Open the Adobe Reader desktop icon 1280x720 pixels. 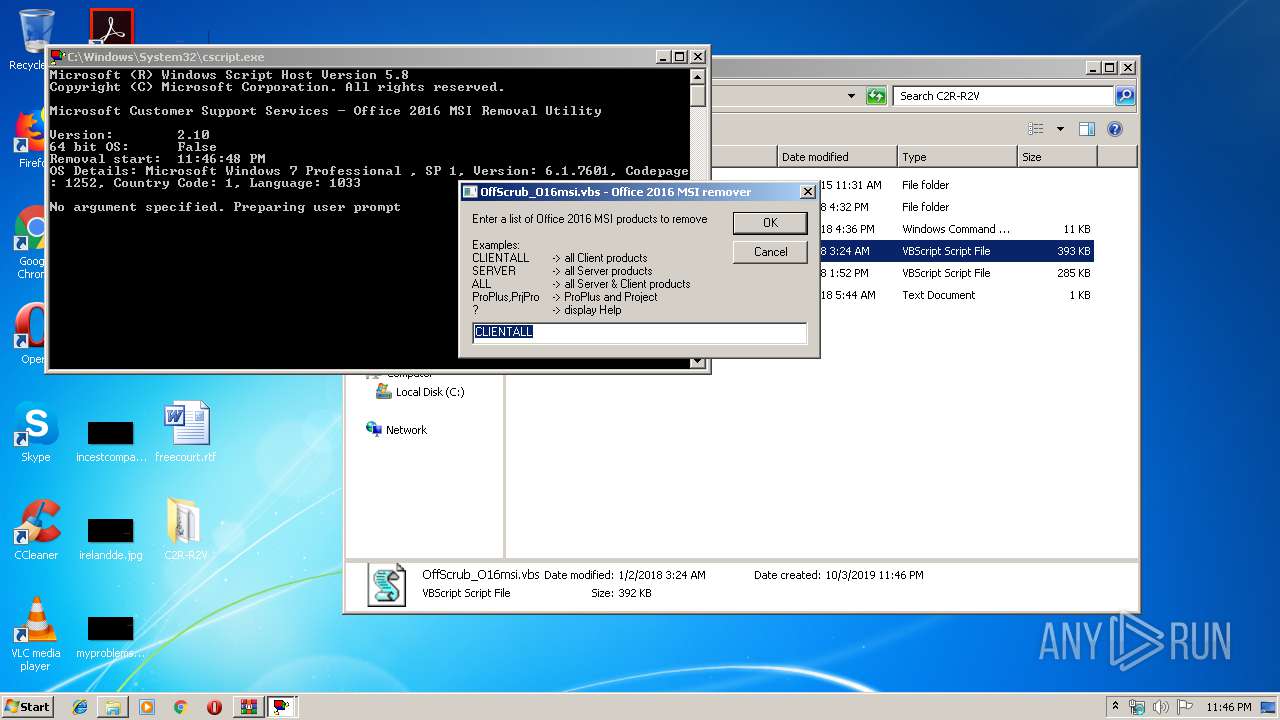point(111,28)
